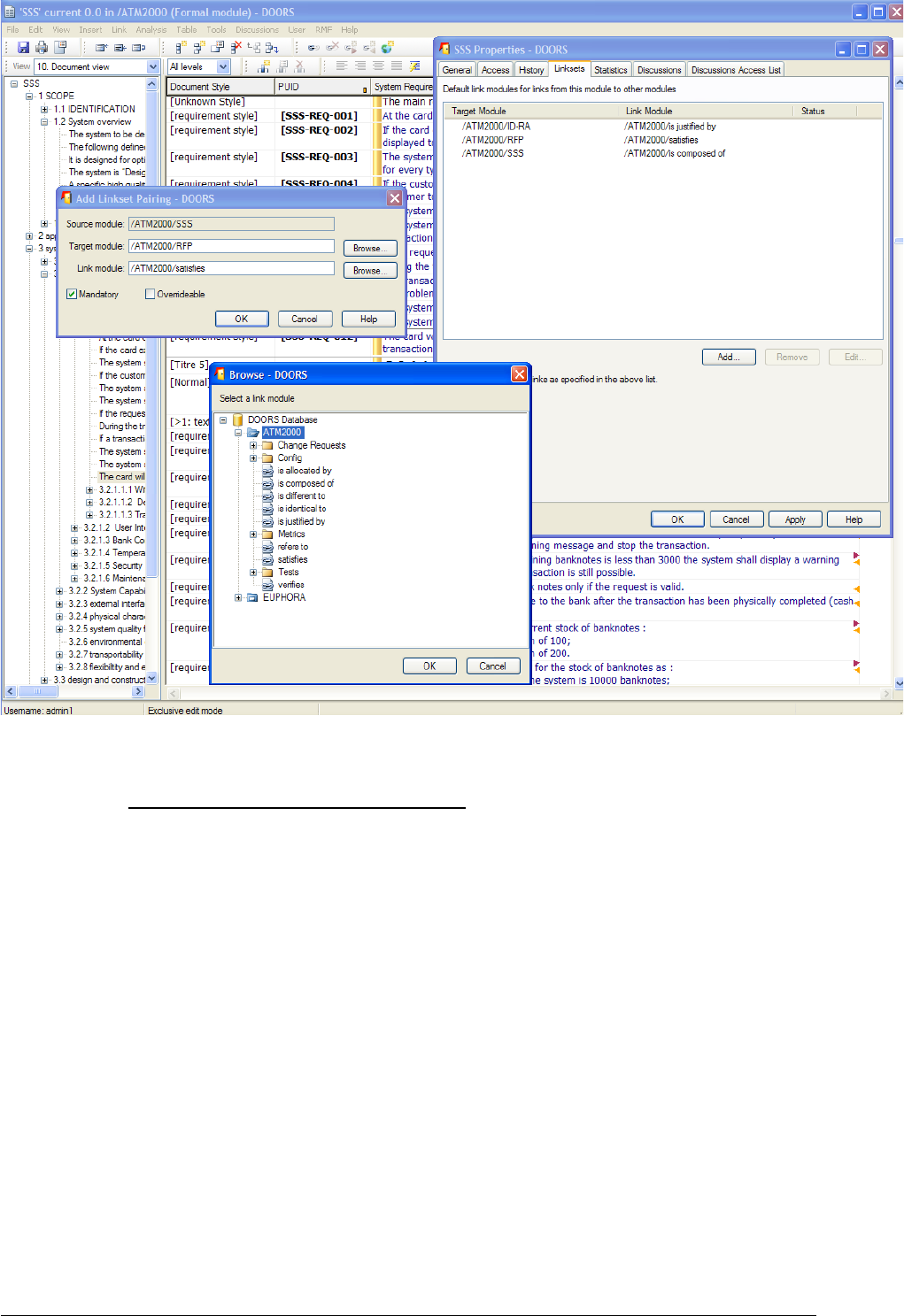The width and height of the screenshot is (904, 1316).
Task: Click the start link icon
Action: 313,47
